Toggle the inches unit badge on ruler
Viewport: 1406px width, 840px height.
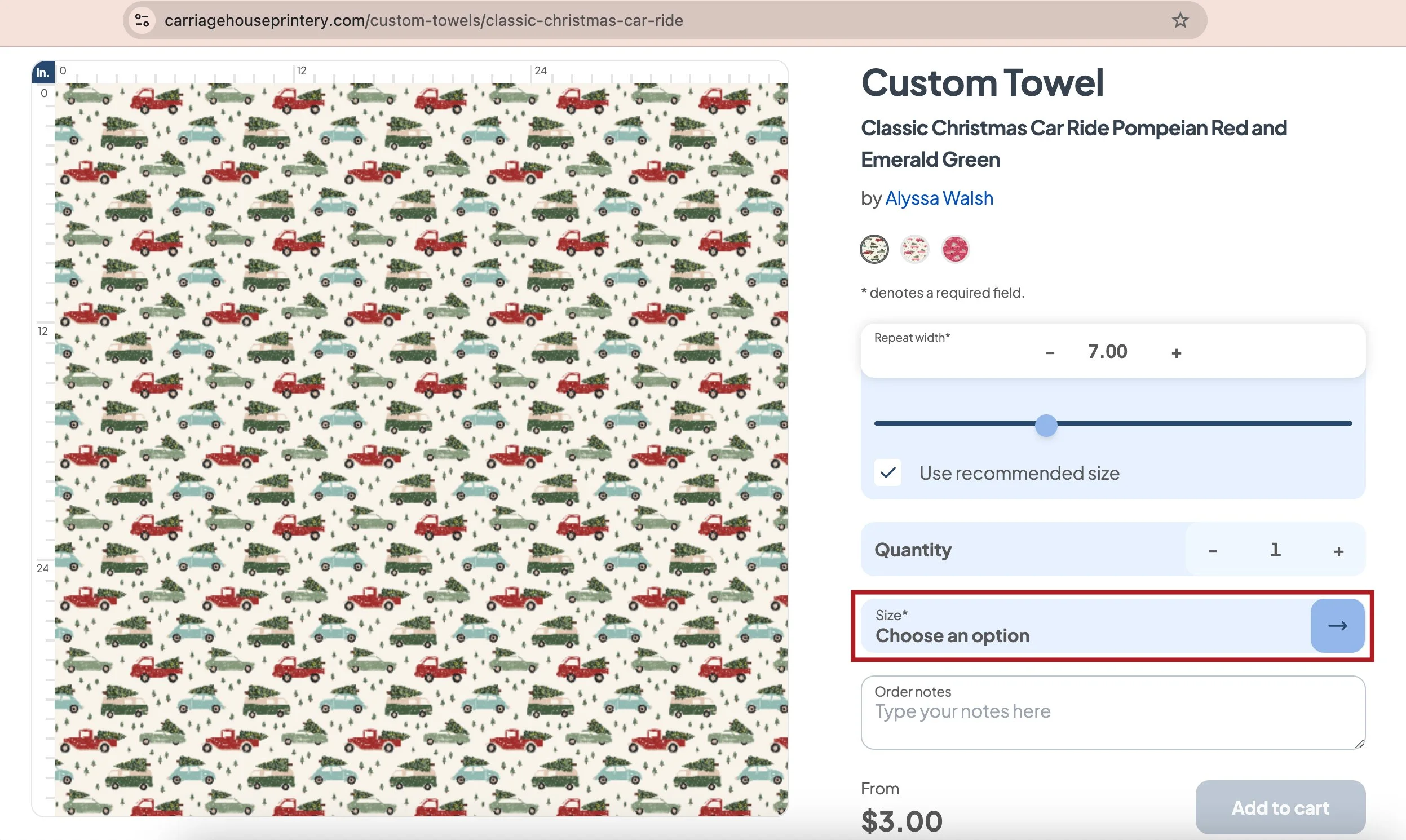pyautogui.click(x=43, y=73)
